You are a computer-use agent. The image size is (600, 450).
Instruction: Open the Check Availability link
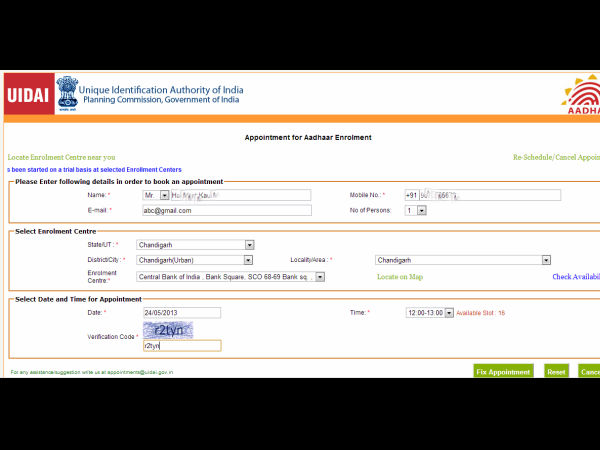(575, 277)
